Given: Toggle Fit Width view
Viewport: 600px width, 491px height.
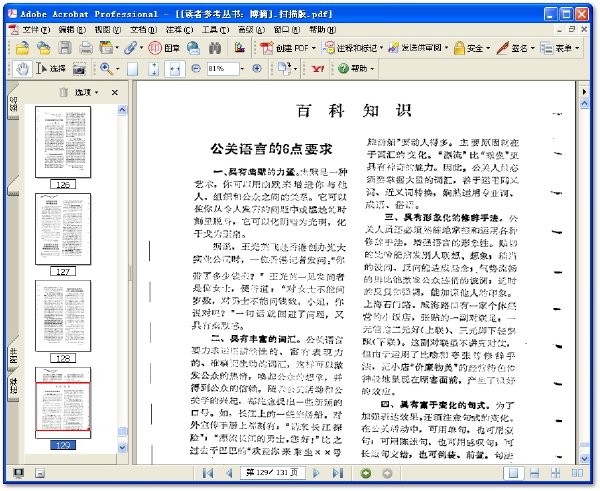Looking at the screenshot, I should (175, 69).
